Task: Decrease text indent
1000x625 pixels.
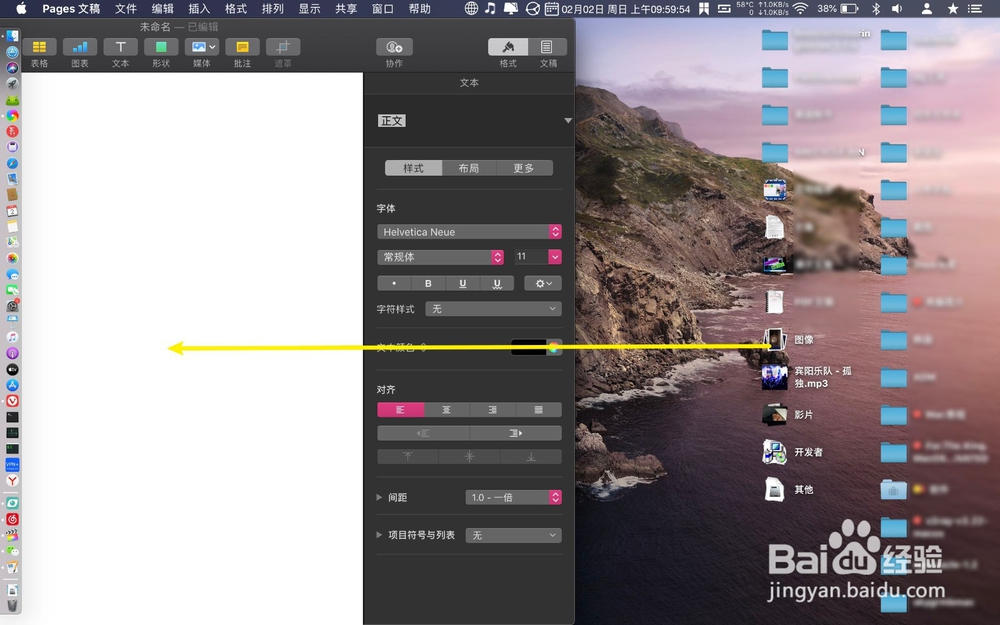Action: click(423, 433)
